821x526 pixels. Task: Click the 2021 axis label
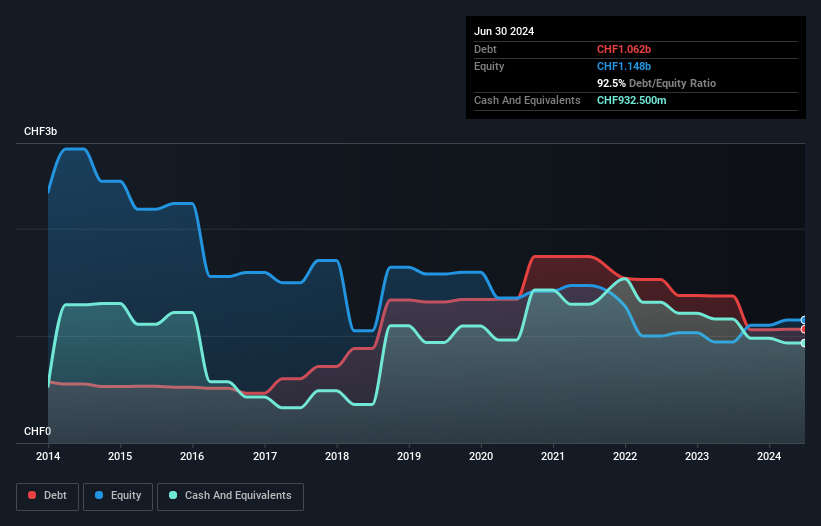pyautogui.click(x=553, y=456)
